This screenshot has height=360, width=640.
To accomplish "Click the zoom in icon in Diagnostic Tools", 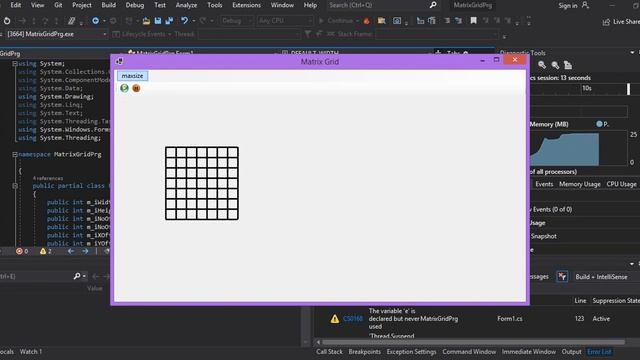I will tap(542, 65).
